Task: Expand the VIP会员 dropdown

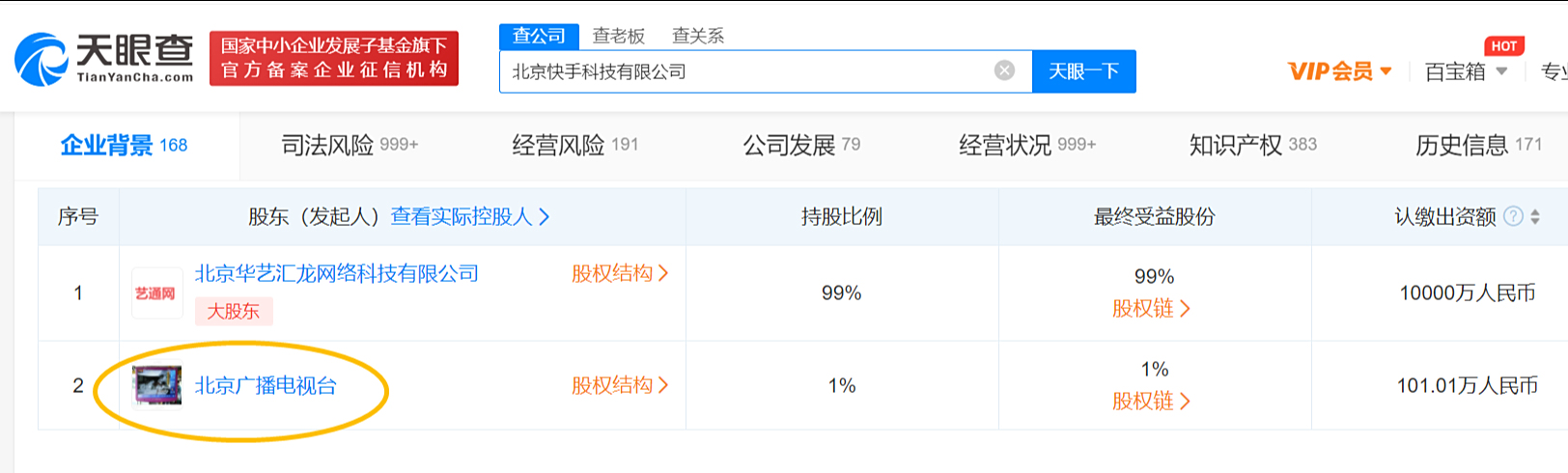Action: tap(1339, 71)
